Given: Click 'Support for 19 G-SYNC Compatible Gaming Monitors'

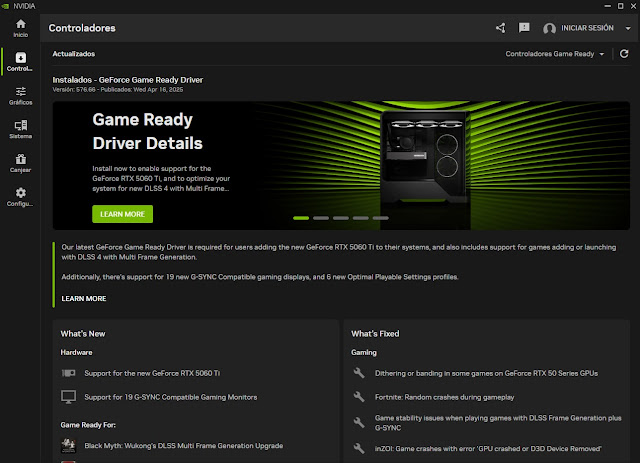Looking at the screenshot, I should [x=171, y=397].
